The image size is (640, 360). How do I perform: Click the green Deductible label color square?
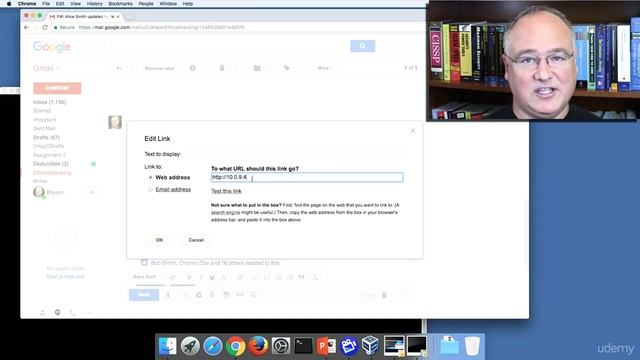[x=93, y=164]
